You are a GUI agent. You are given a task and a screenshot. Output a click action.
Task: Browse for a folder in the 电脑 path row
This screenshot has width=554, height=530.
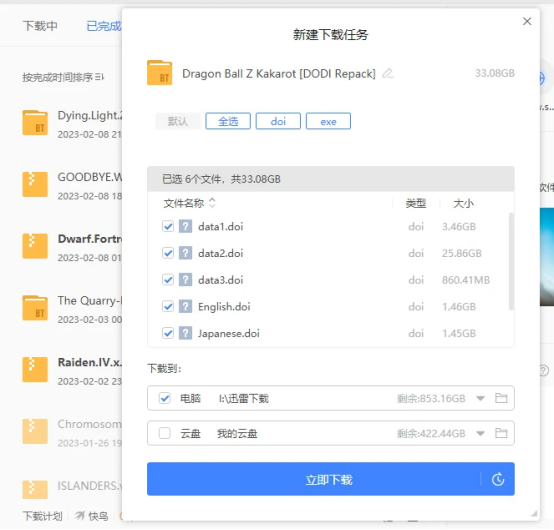pyautogui.click(x=501, y=398)
